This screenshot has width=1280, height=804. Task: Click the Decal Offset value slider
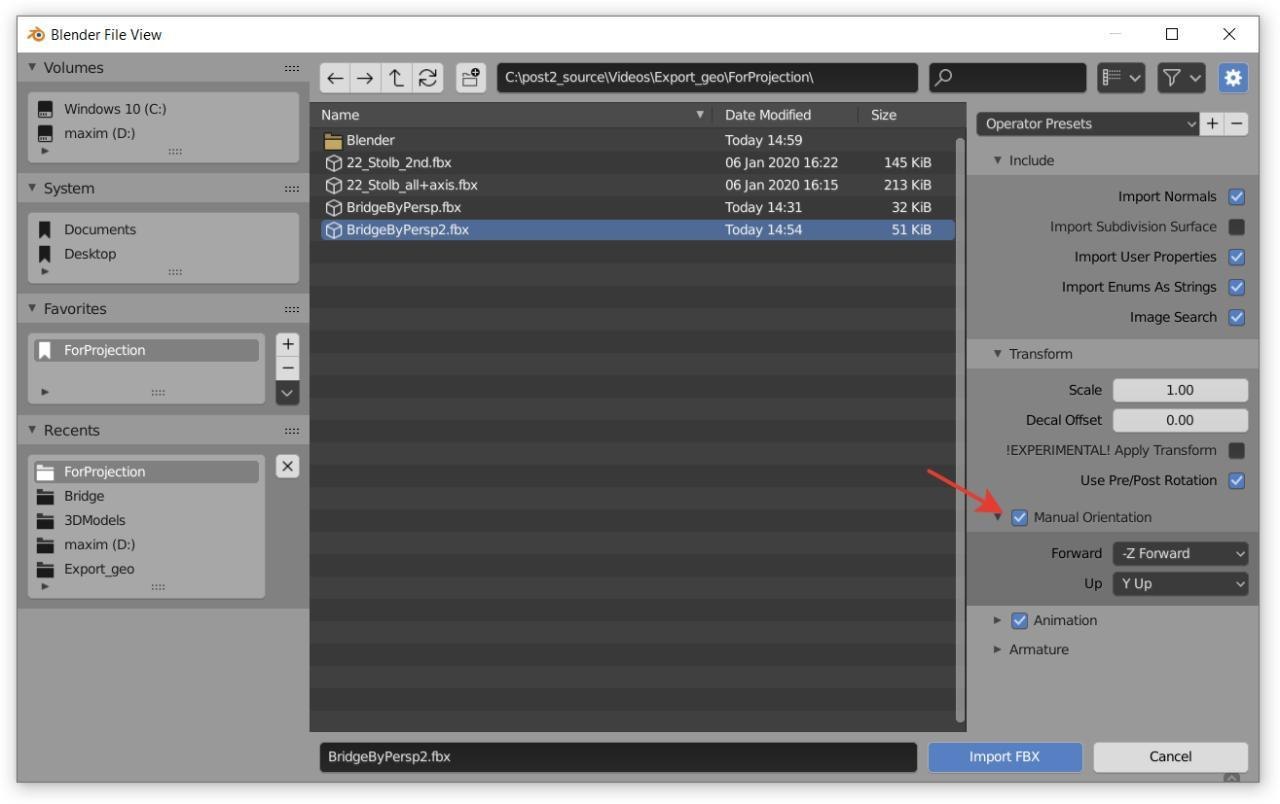click(x=1180, y=420)
